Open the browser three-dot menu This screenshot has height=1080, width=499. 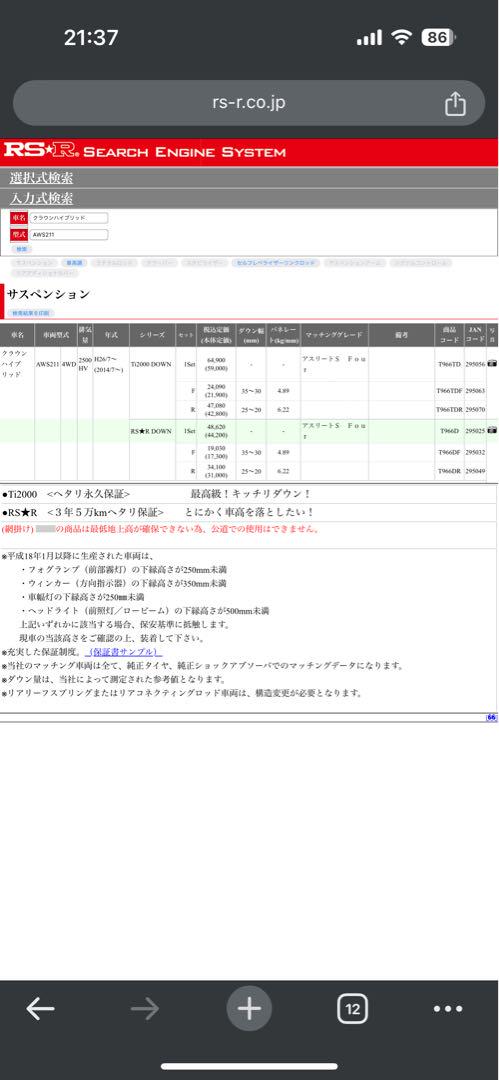tap(448, 1009)
